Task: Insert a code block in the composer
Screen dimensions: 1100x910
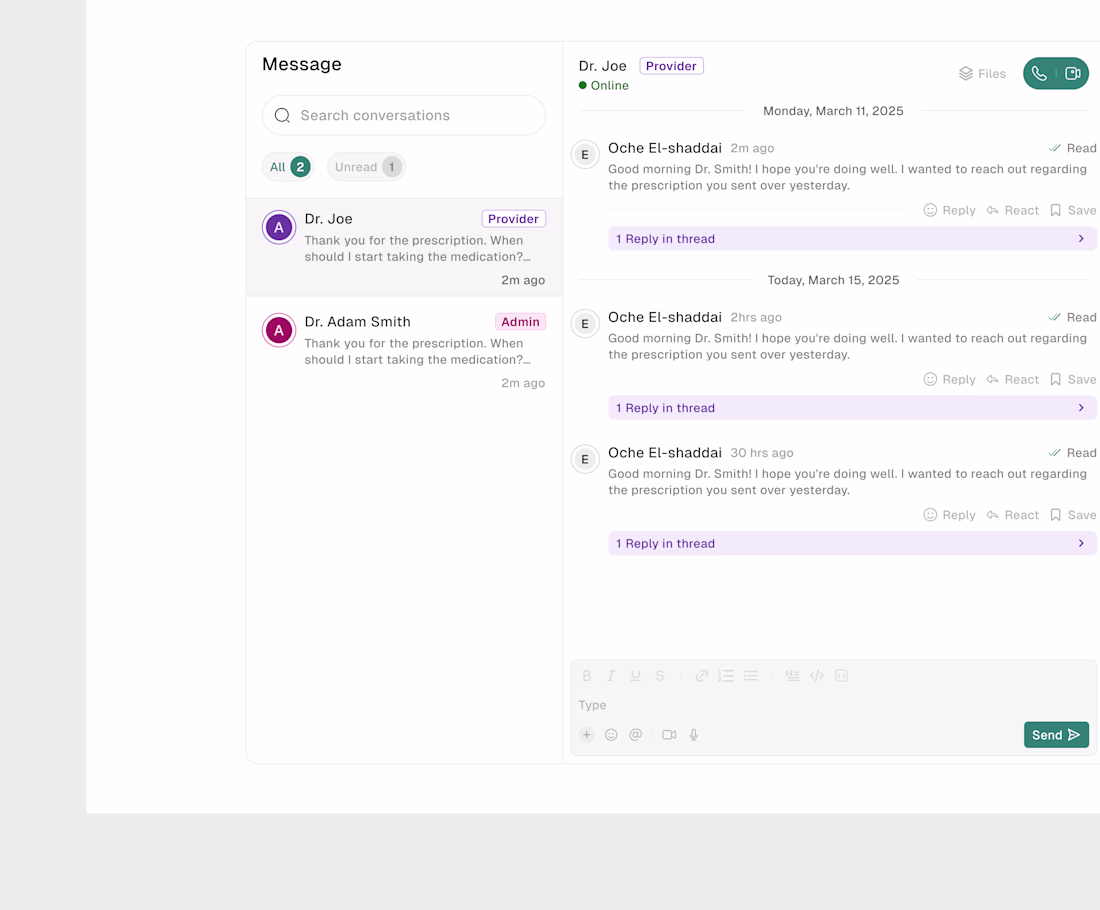Action: (x=841, y=676)
